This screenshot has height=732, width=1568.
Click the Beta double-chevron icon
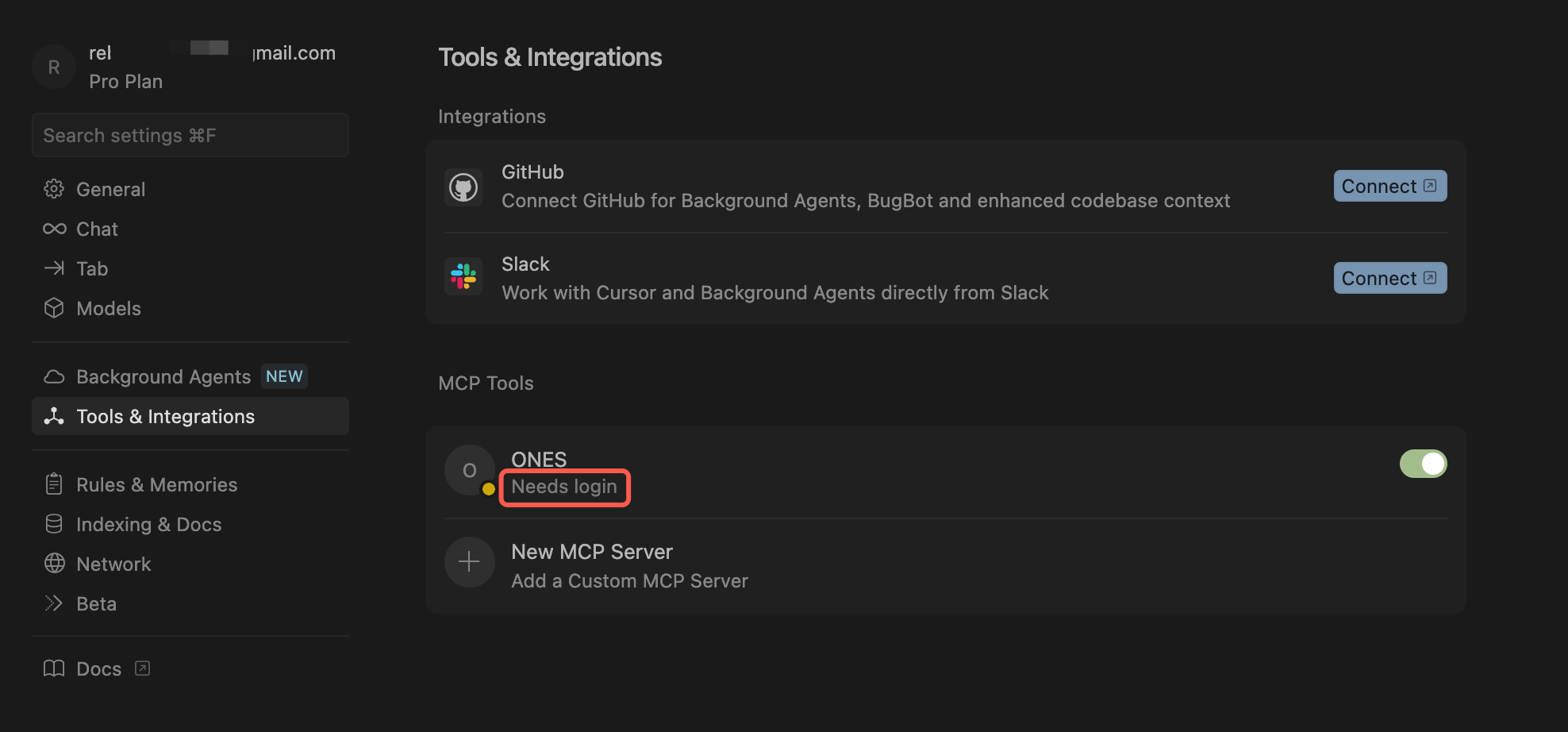tap(54, 603)
